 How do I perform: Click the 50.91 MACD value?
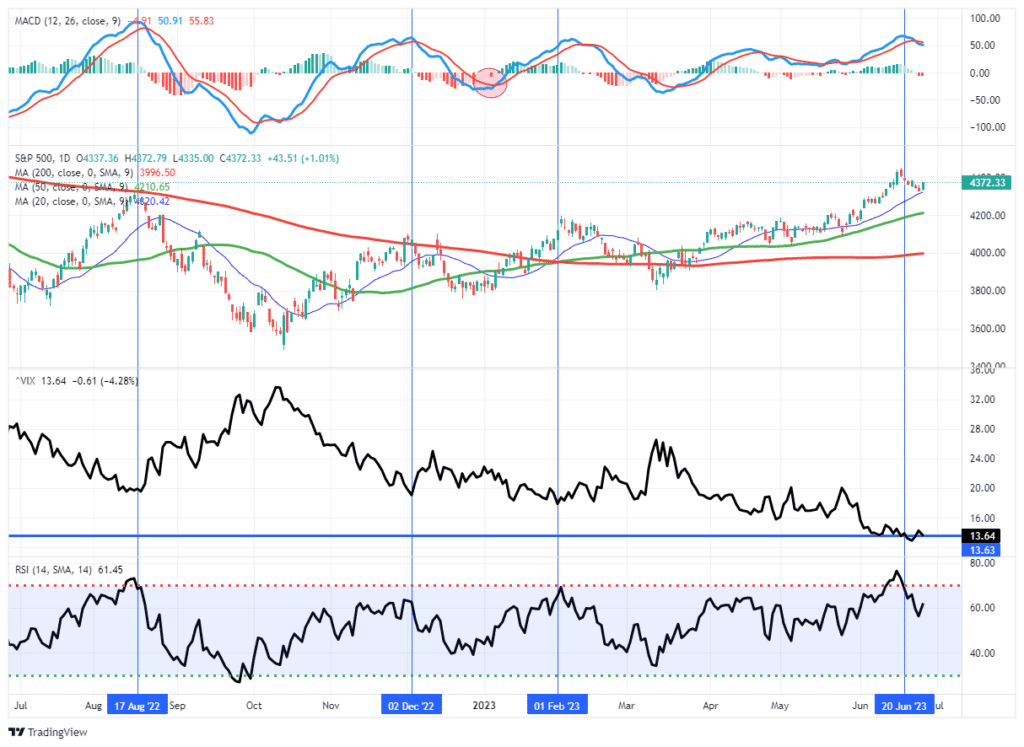tap(170, 21)
